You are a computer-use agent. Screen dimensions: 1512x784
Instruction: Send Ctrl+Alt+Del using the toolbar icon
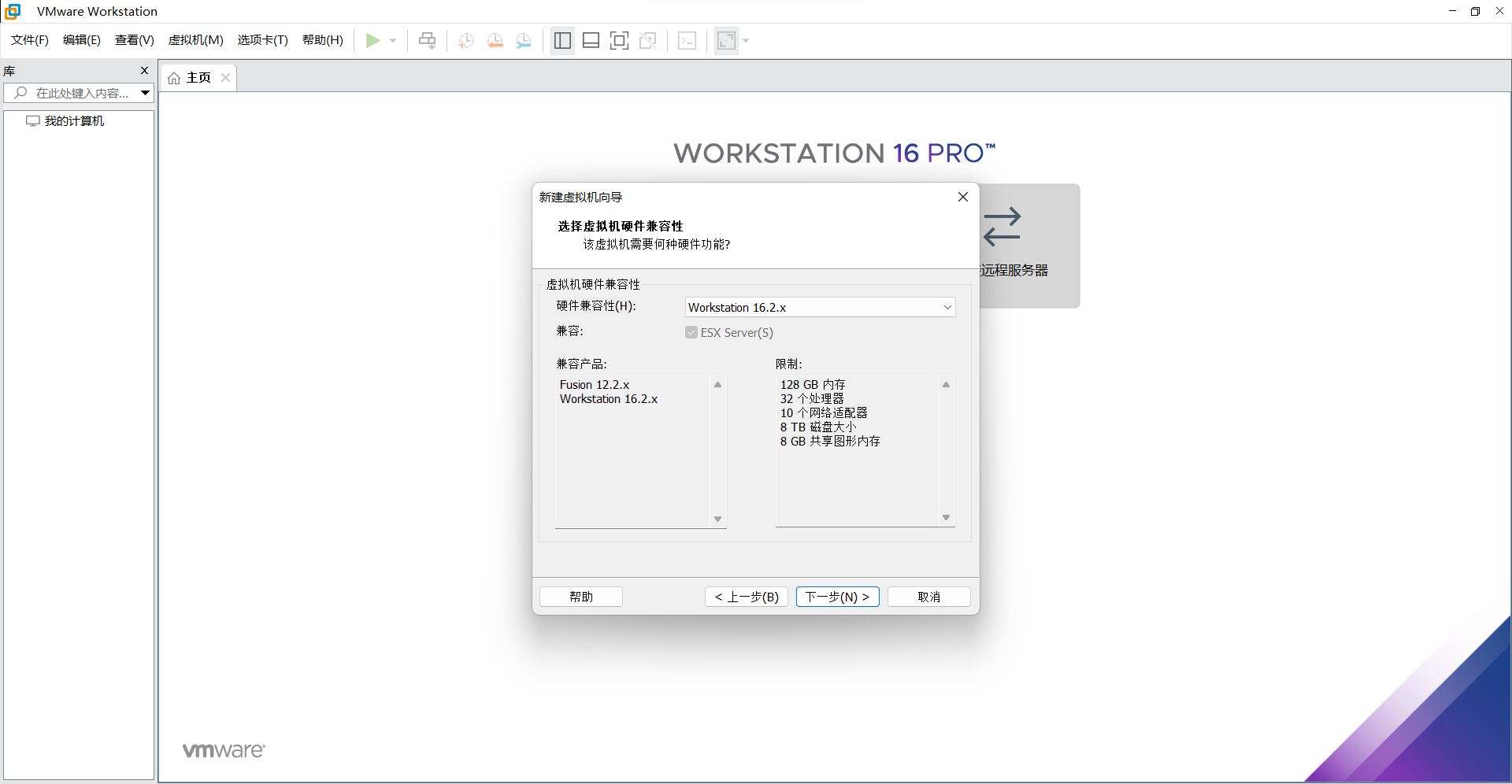(x=427, y=40)
